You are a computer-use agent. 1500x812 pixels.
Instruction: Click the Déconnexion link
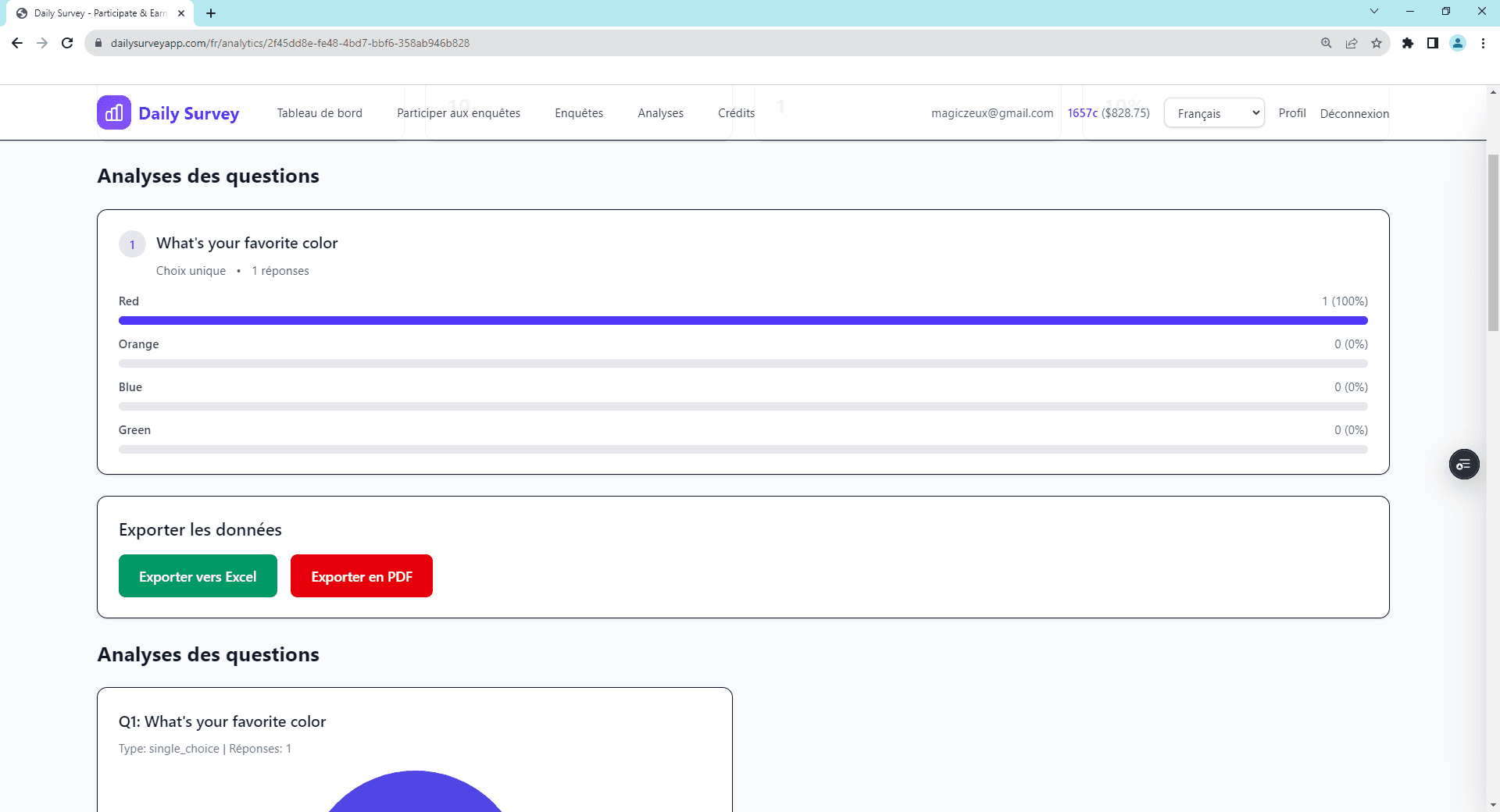(1354, 113)
